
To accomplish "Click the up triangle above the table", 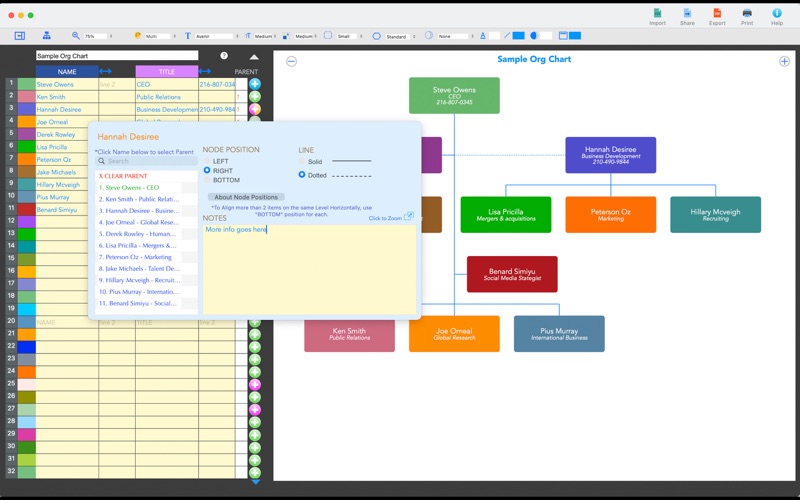I will [254, 57].
